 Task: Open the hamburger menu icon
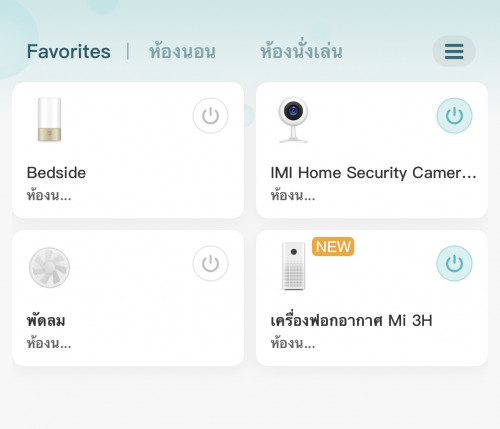(x=454, y=51)
